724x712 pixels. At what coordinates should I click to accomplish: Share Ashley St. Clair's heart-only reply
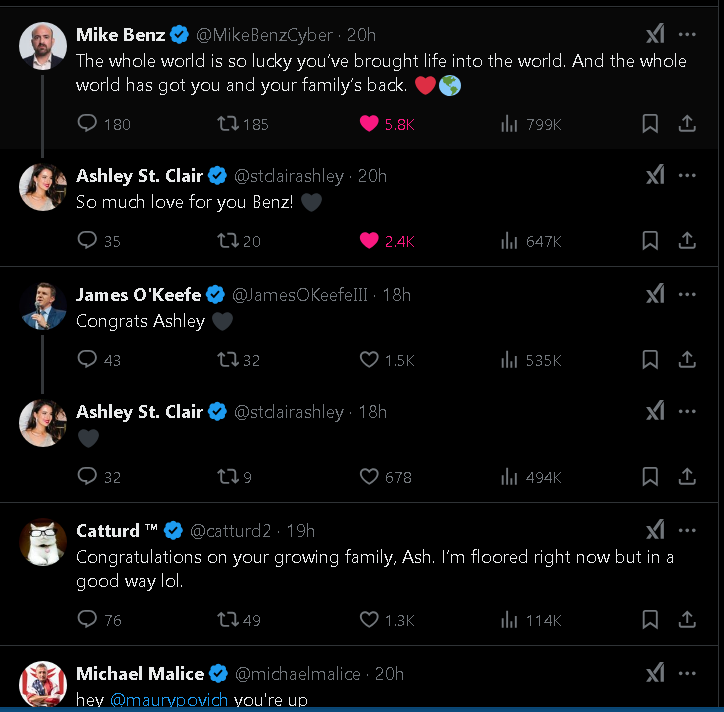point(687,477)
